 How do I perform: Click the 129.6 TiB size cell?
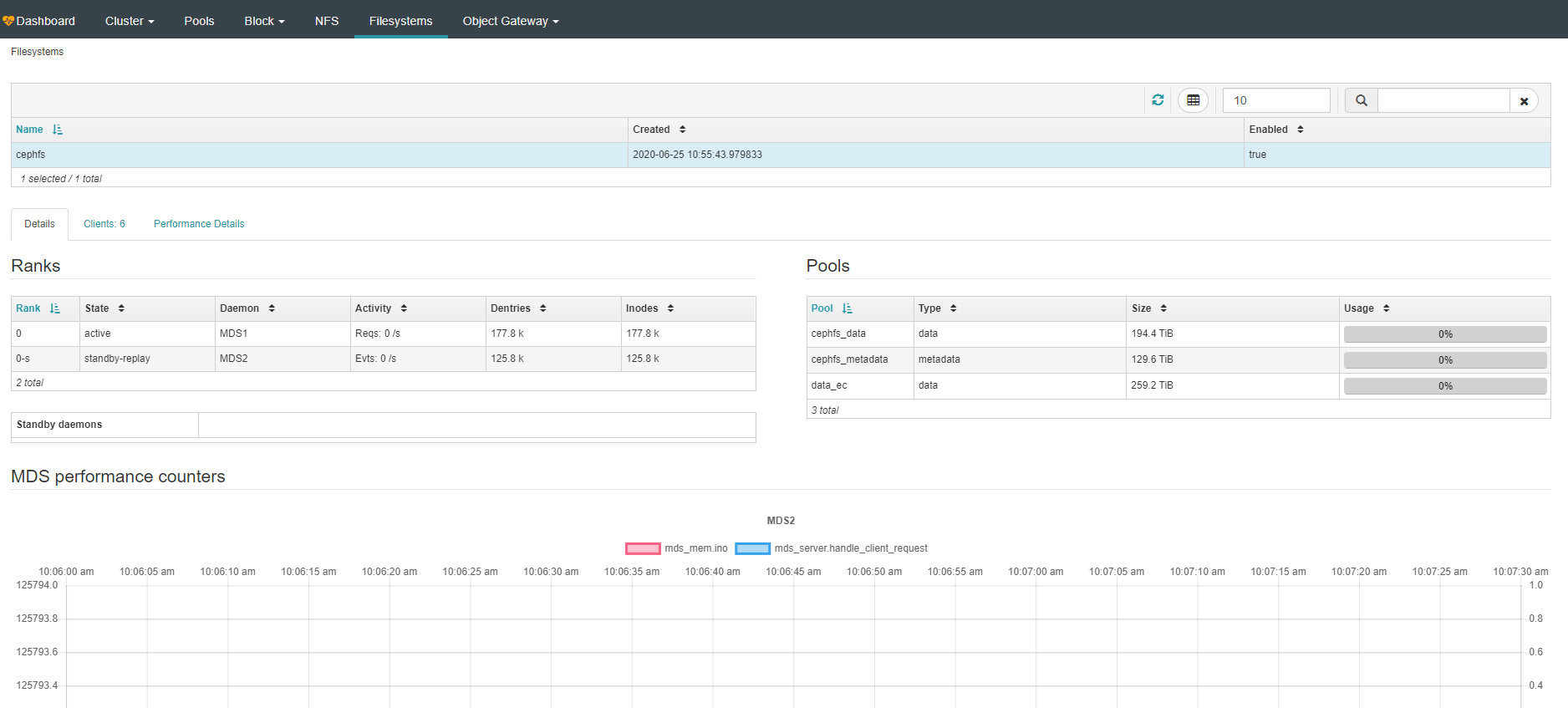pyautogui.click(x=1232, y=359)
